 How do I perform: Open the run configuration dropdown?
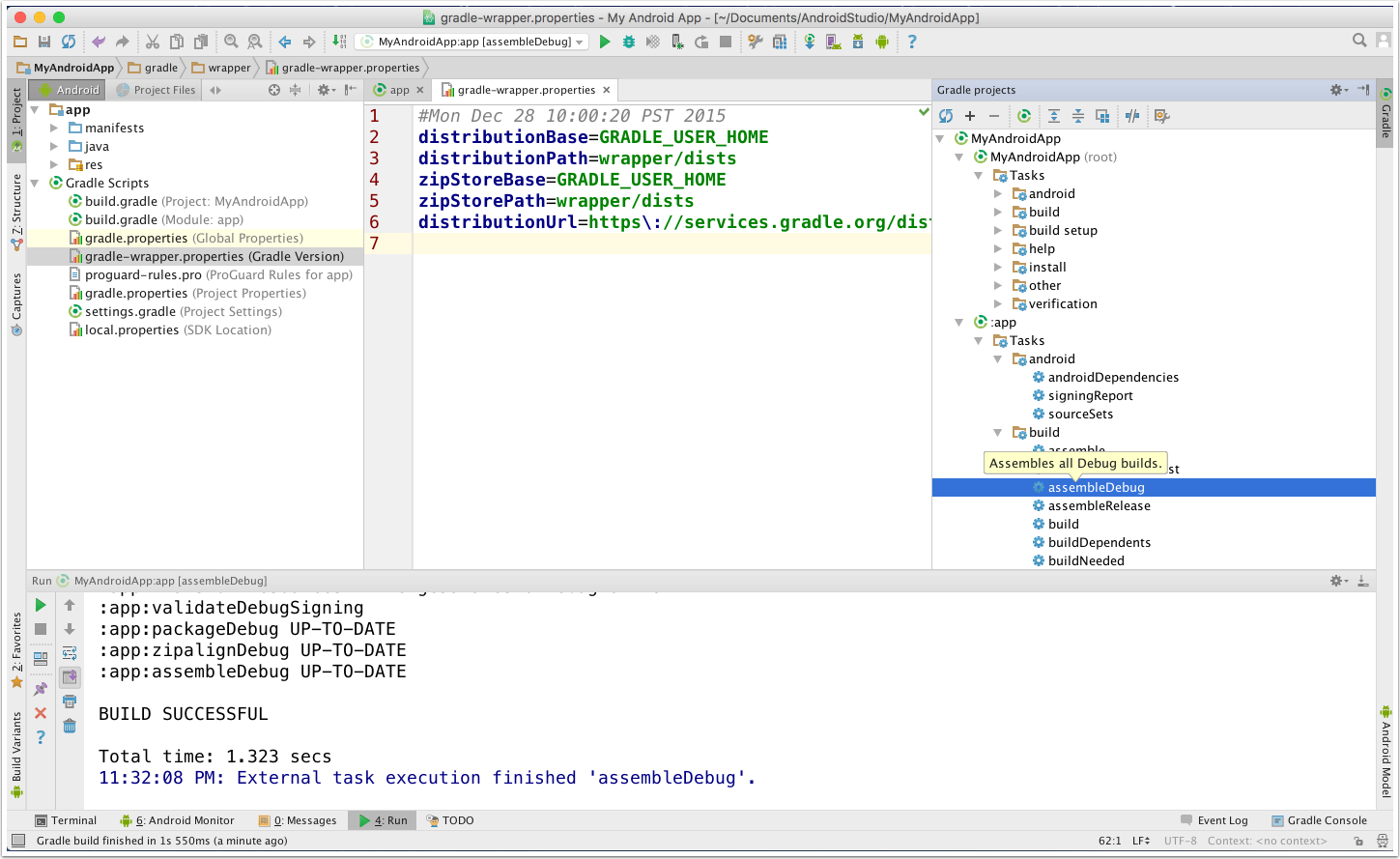tap(472, 42)
